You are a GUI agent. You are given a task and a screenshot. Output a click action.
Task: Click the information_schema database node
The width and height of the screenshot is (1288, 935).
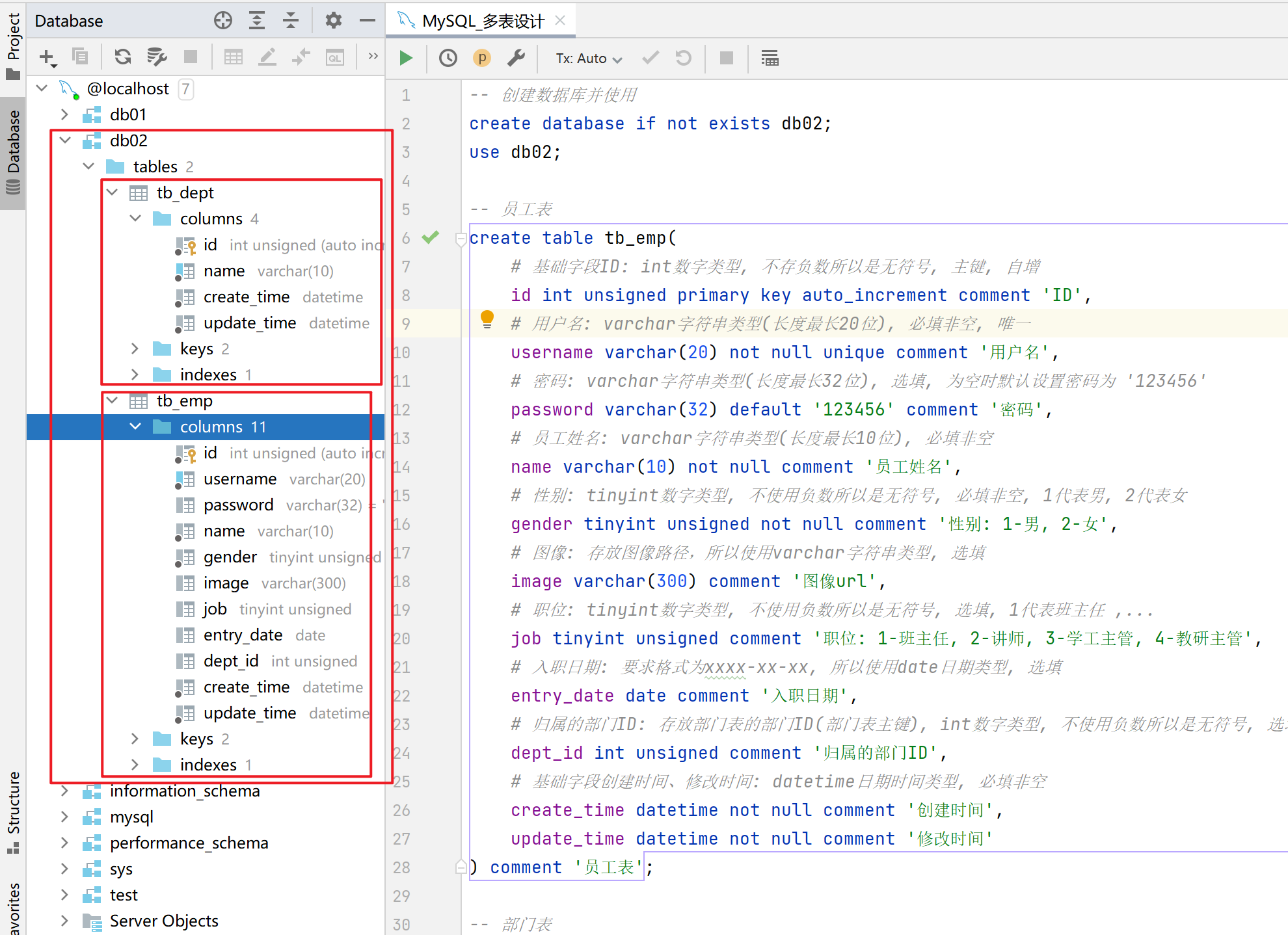coord(185,791)
